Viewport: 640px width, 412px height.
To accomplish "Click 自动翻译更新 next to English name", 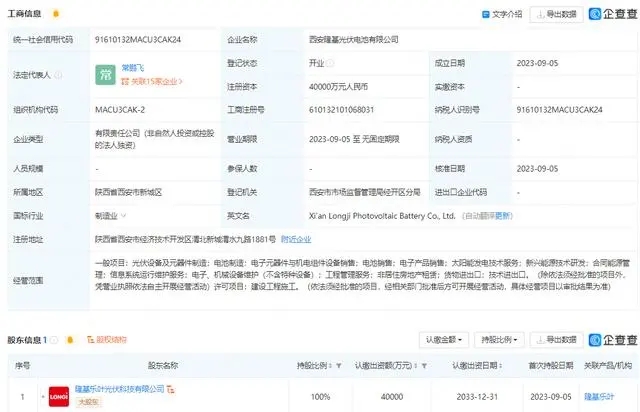I will click(x=489, y=215).
